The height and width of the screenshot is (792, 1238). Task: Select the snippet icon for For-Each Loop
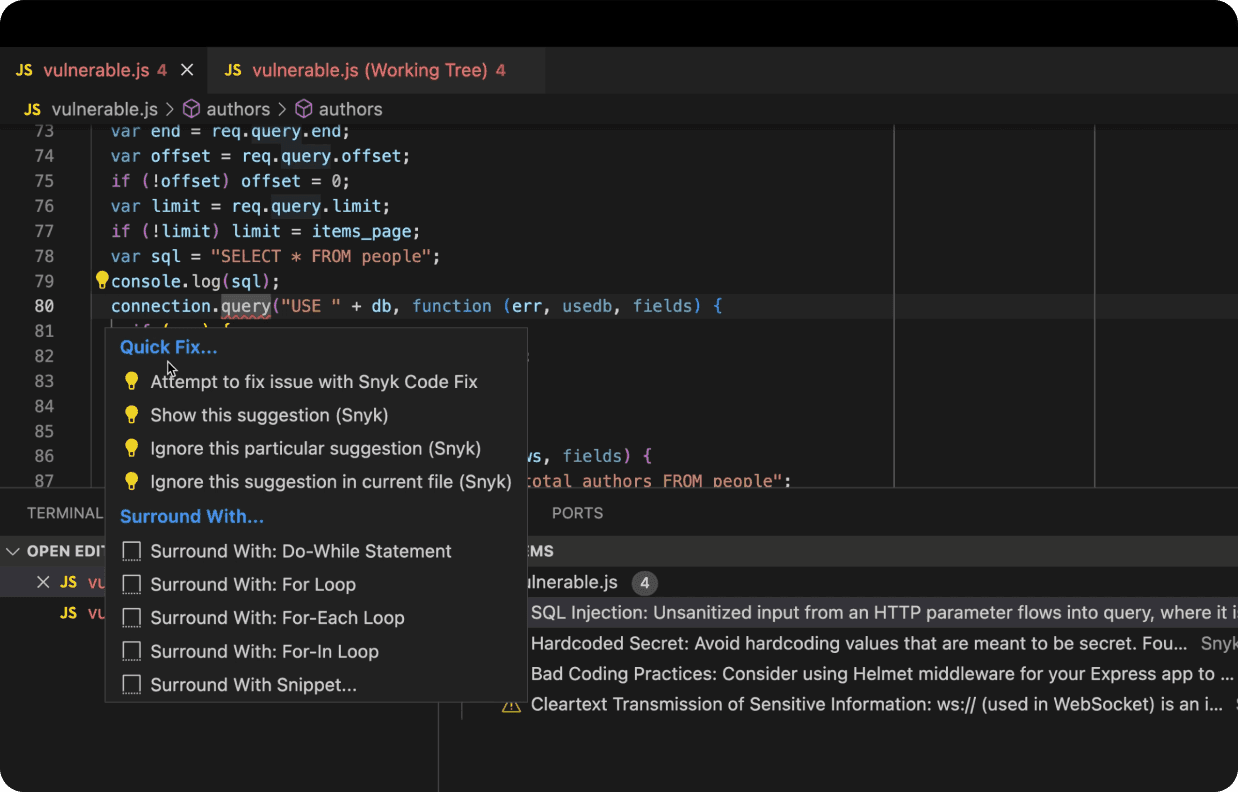point(131,618)
